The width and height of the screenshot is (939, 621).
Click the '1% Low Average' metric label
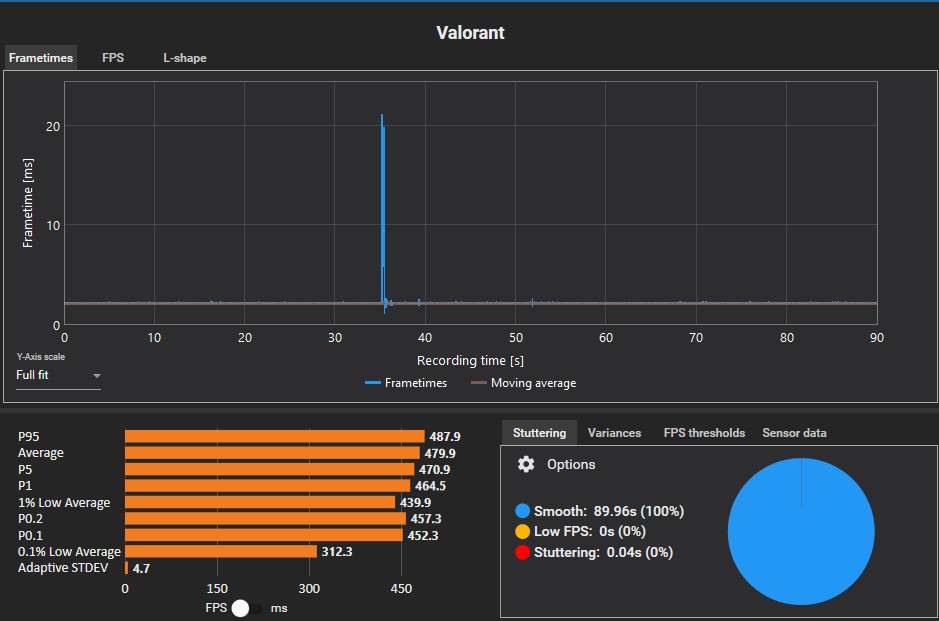pyautogui.click(x=64, y=502)
